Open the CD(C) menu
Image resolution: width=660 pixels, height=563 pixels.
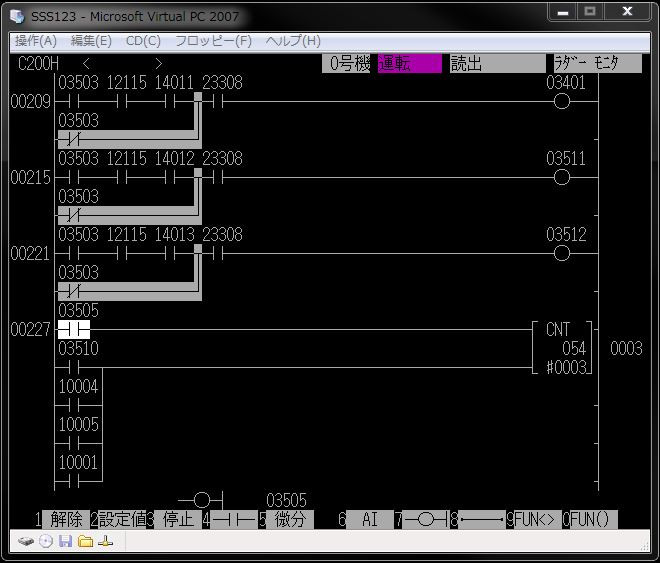tap(143, 41)
